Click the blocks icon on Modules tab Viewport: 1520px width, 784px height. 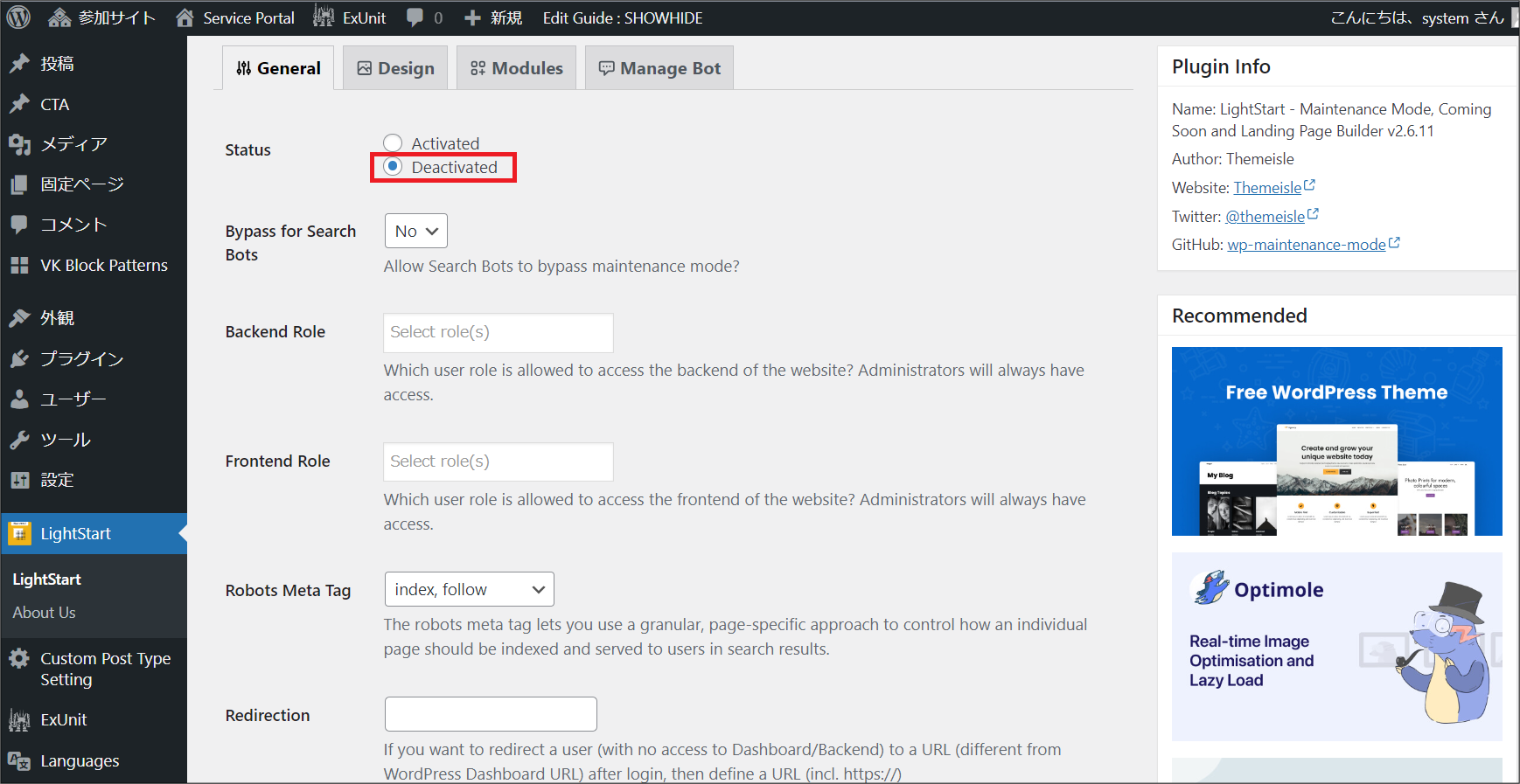[x=478, y=68]
